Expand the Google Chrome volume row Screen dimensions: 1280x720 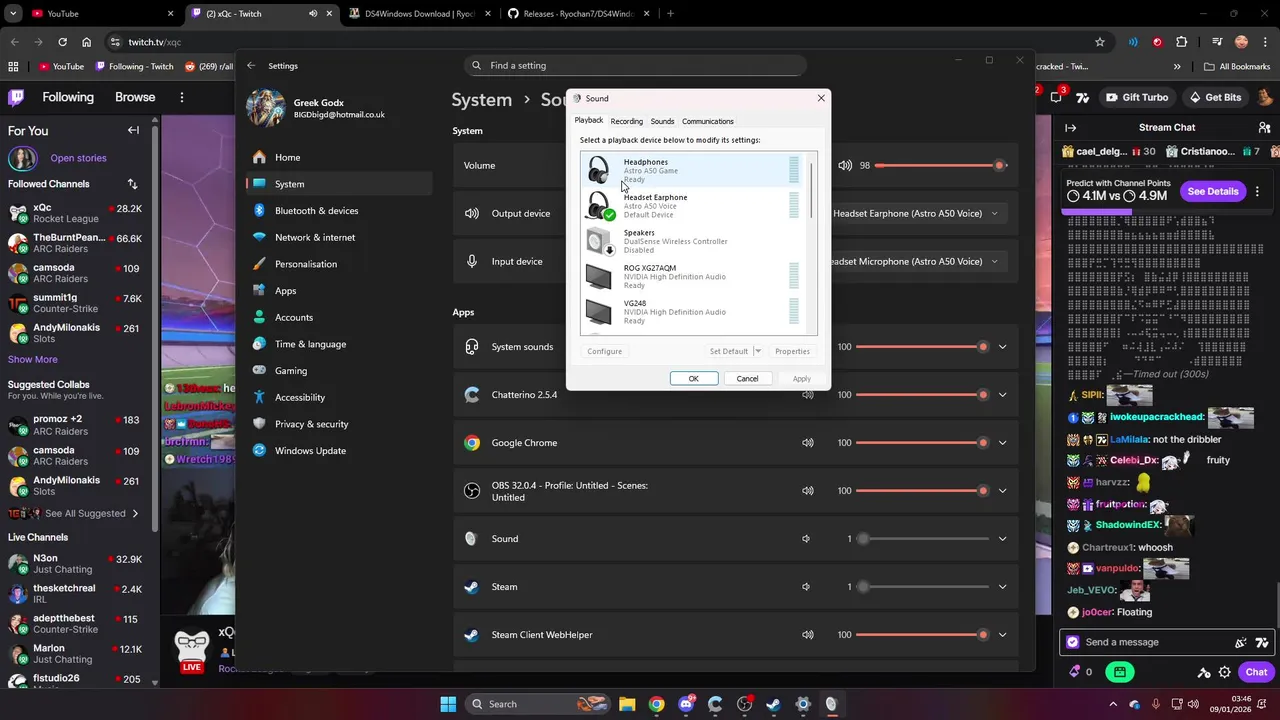click(1002, 443)
